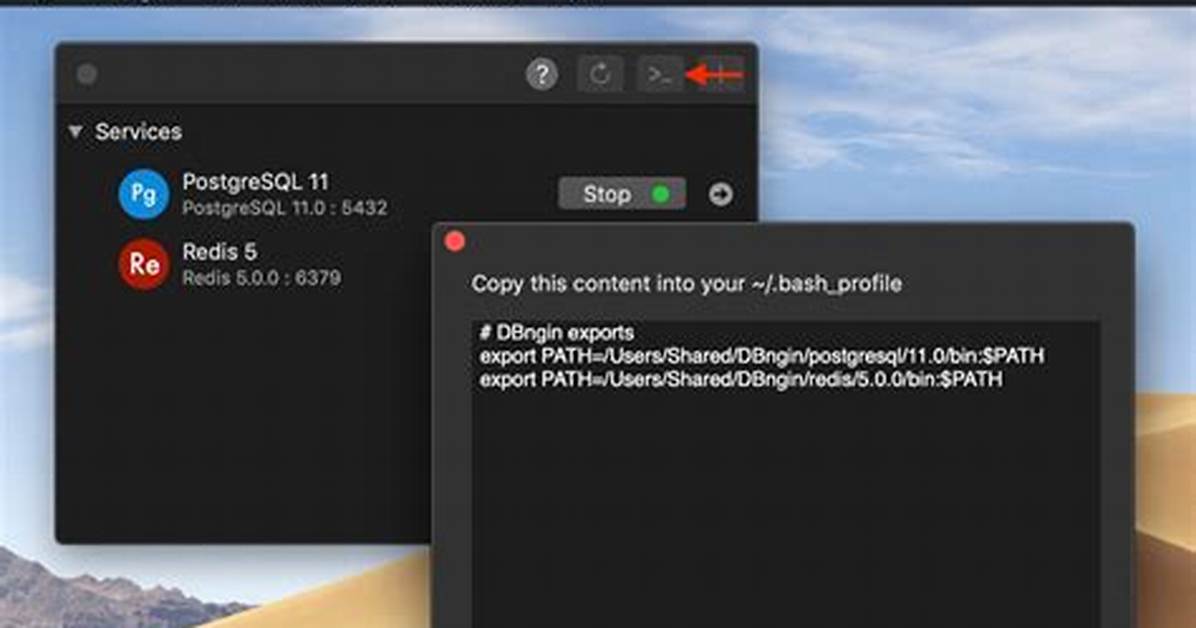Select the Redis Re icon

click(143, 264)
